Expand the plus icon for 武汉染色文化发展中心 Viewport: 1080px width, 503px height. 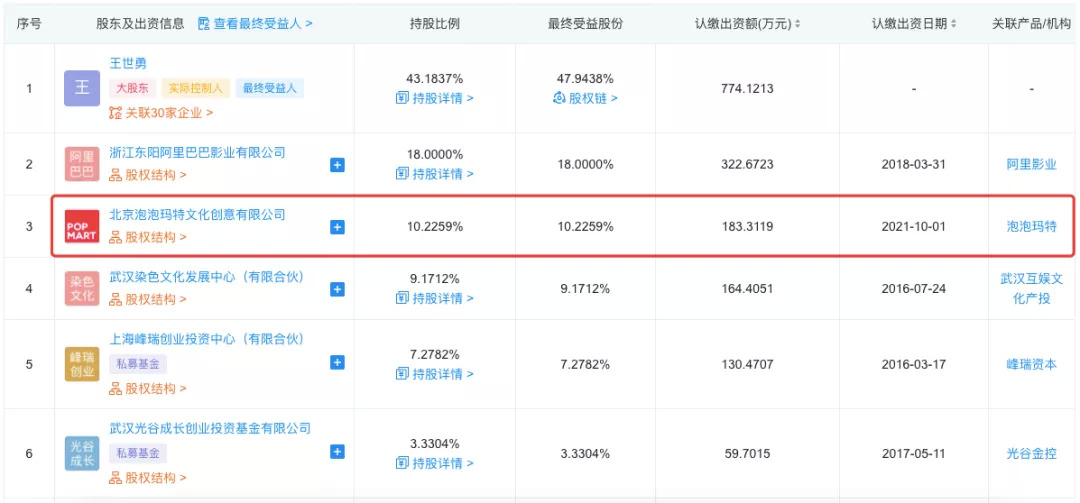[x=337, y=289]
